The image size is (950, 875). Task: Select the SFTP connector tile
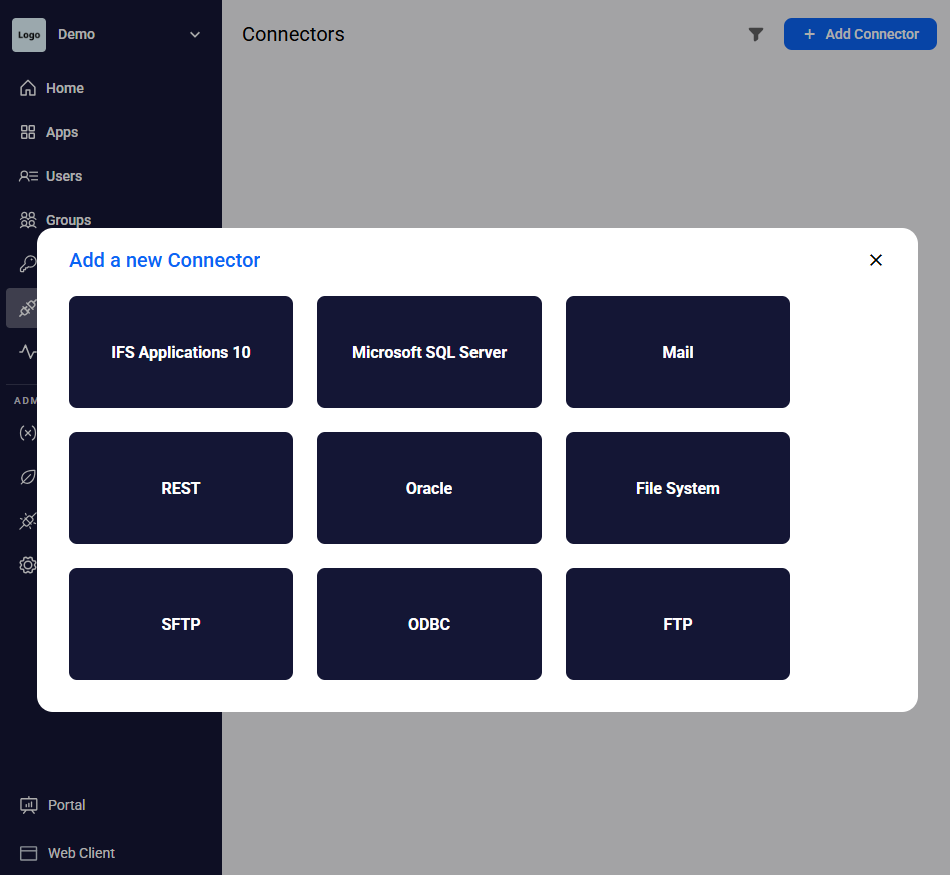(x=181, y=624)
